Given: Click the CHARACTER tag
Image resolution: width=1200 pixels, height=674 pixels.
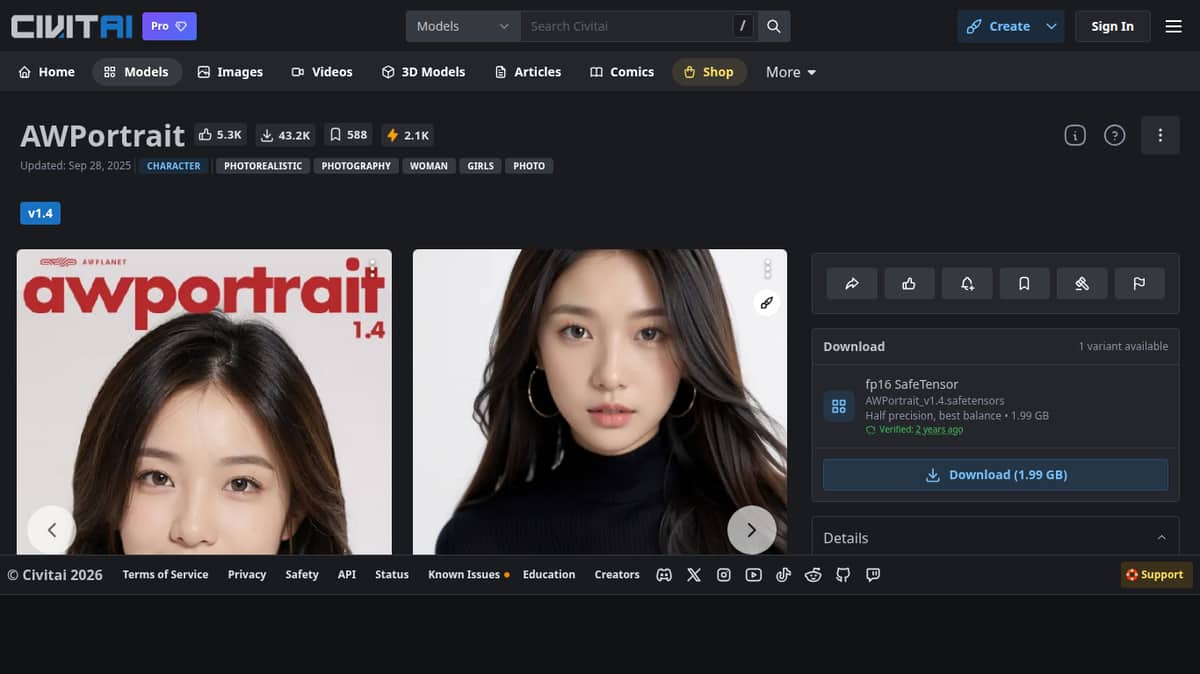Looking at the screenshot, I should (174, 166).
